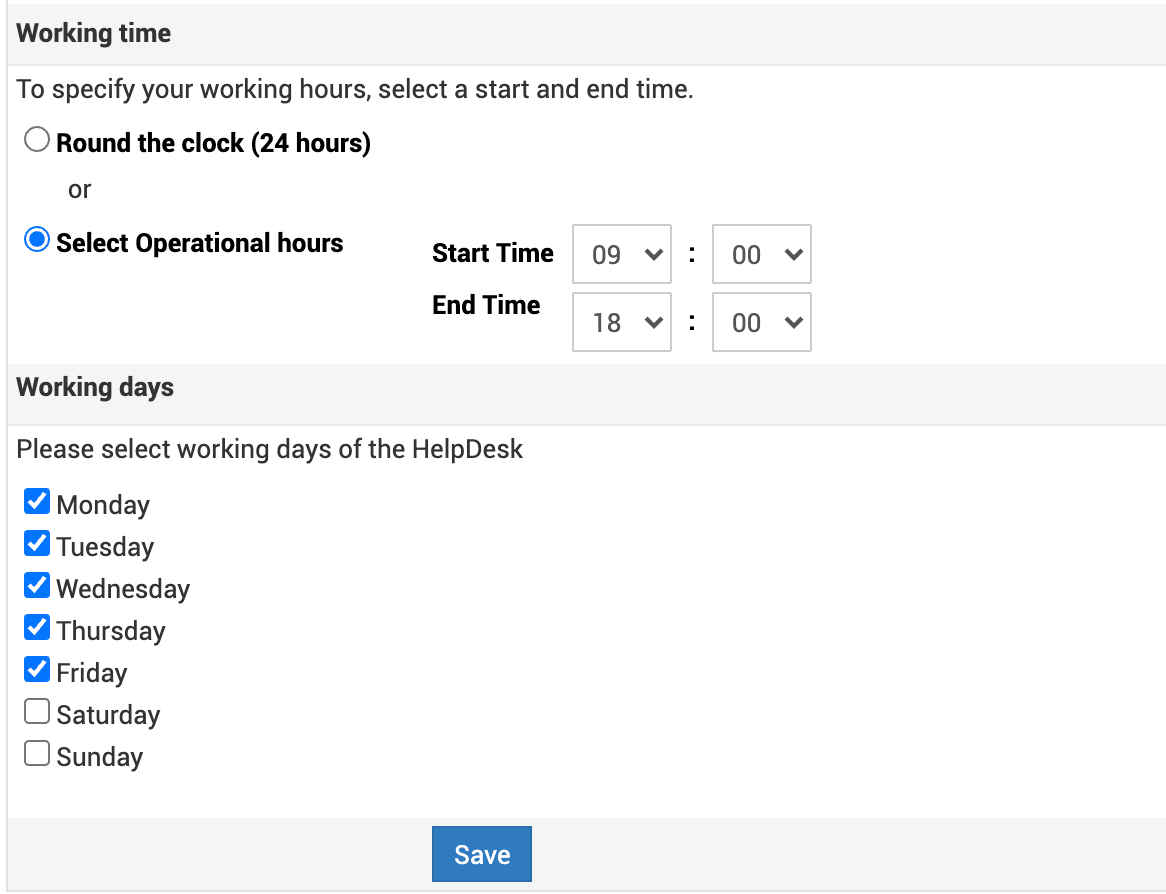Enable Saturday as a working day
The image size is (1166, 894).
click(x=37, y=712)
